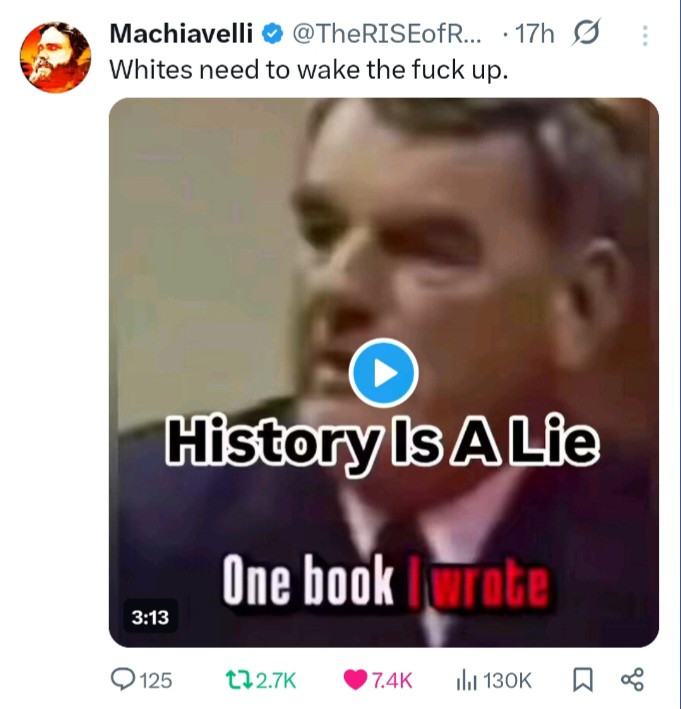Click the 7.4K likes count
This screenshot has width=681, height=709.
click(392, 680)
